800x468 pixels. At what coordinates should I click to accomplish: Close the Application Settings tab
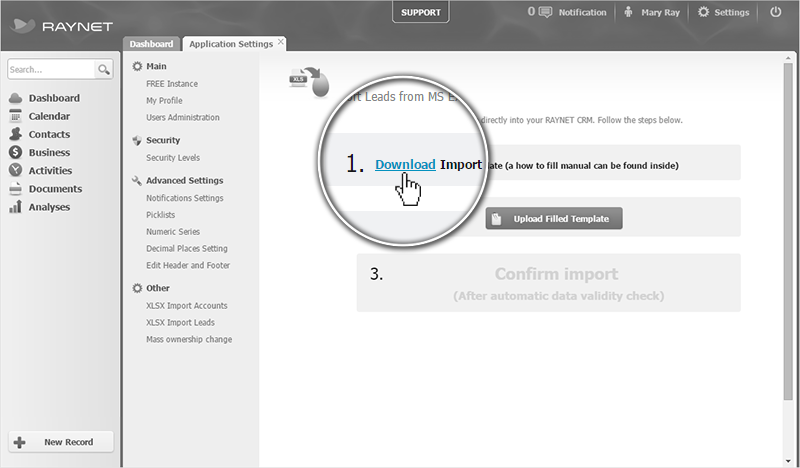pos(281,42)
